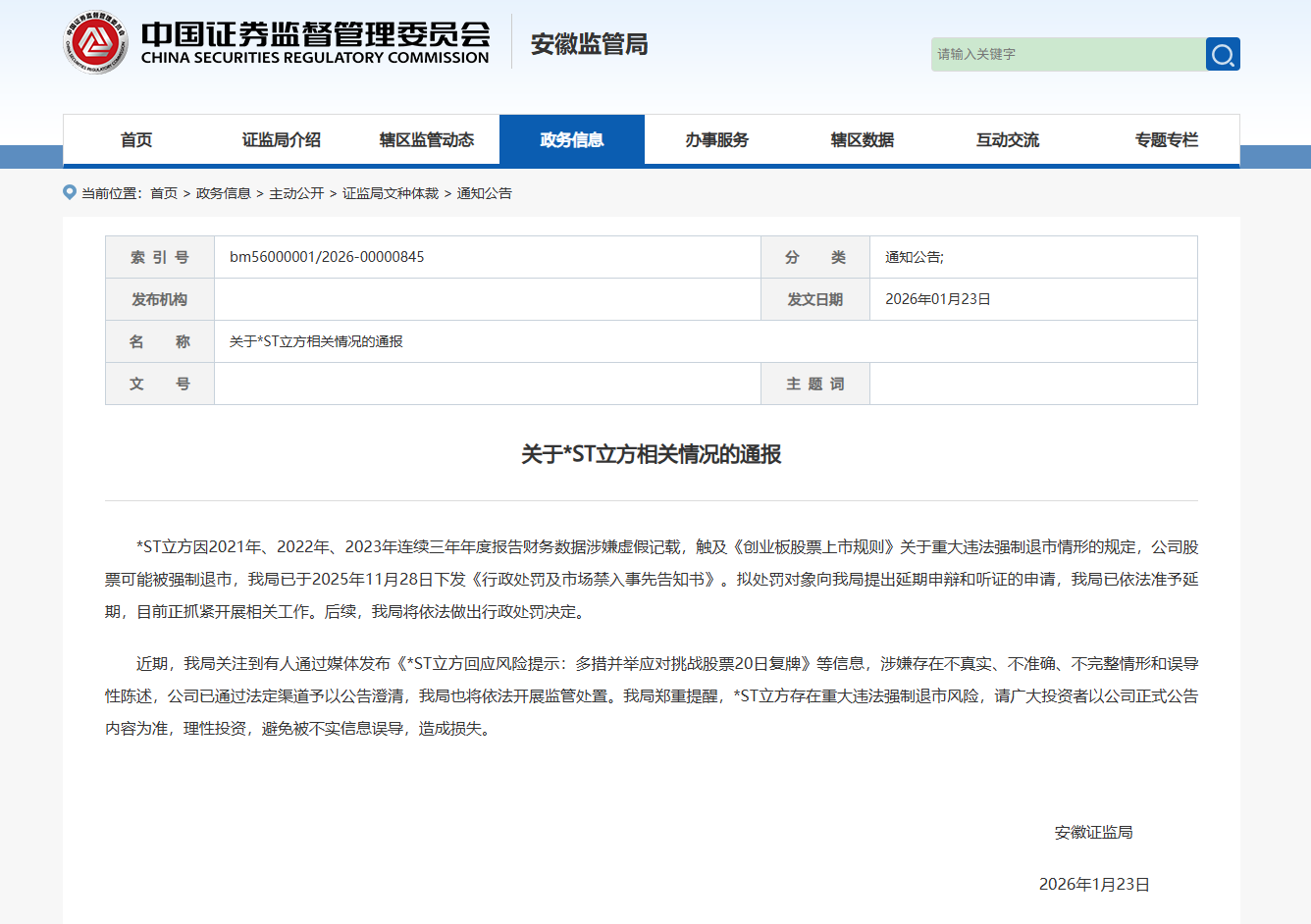
Task: Click the notice title 关于*ST立方相关情况的通报
Action: 652,455
